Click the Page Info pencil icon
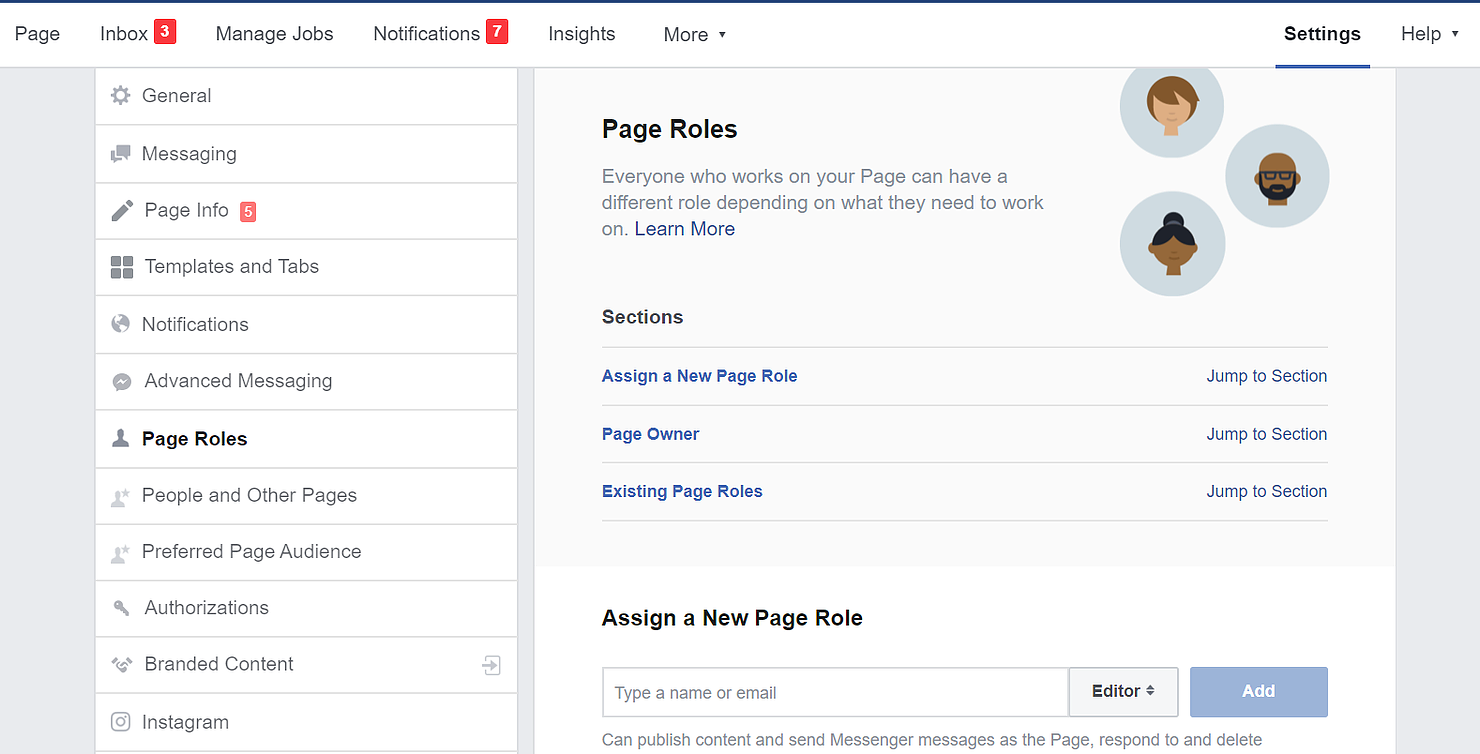1480x754 pixels. [x=122, y=211]
